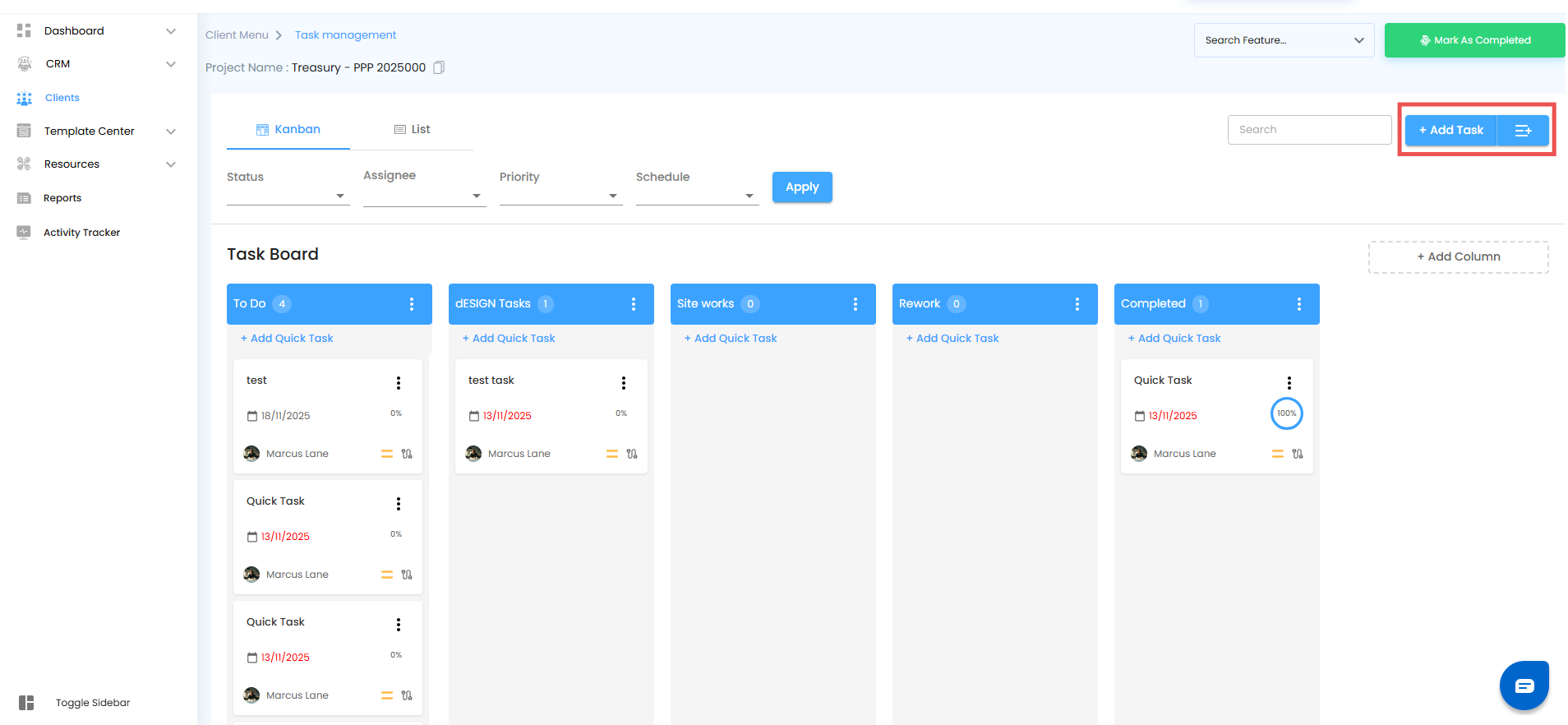1568x725 pixels.
Task: Open Reports from the sidebar
Action: [x=62, y=198]
